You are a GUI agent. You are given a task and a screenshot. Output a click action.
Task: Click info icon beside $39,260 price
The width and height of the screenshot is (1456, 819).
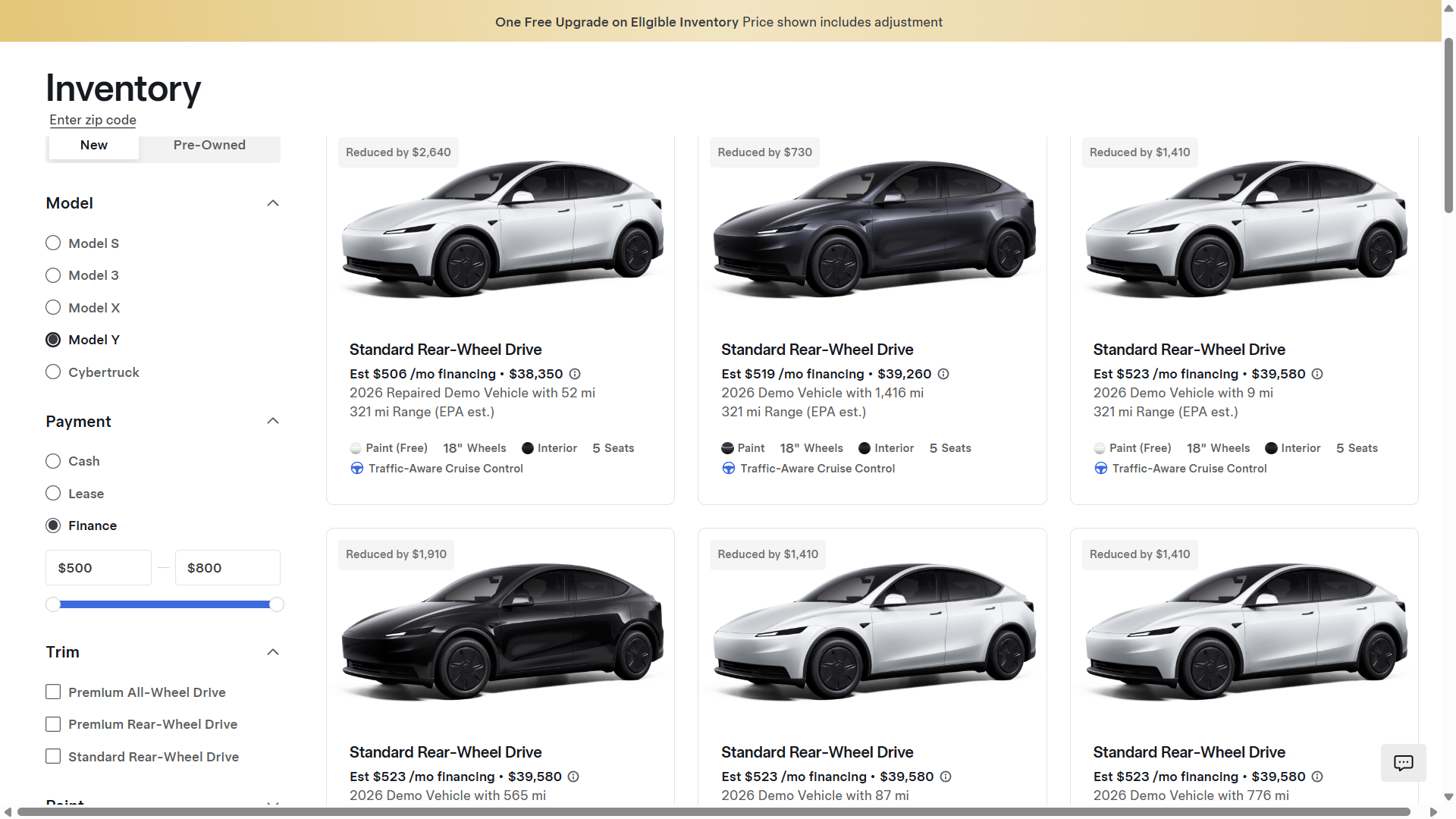click(x=943, y=374)
